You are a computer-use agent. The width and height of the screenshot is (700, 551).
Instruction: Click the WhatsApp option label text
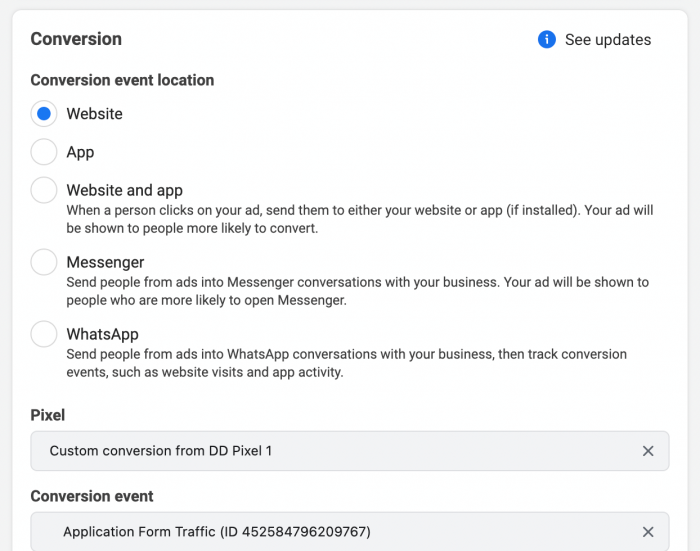102,334
